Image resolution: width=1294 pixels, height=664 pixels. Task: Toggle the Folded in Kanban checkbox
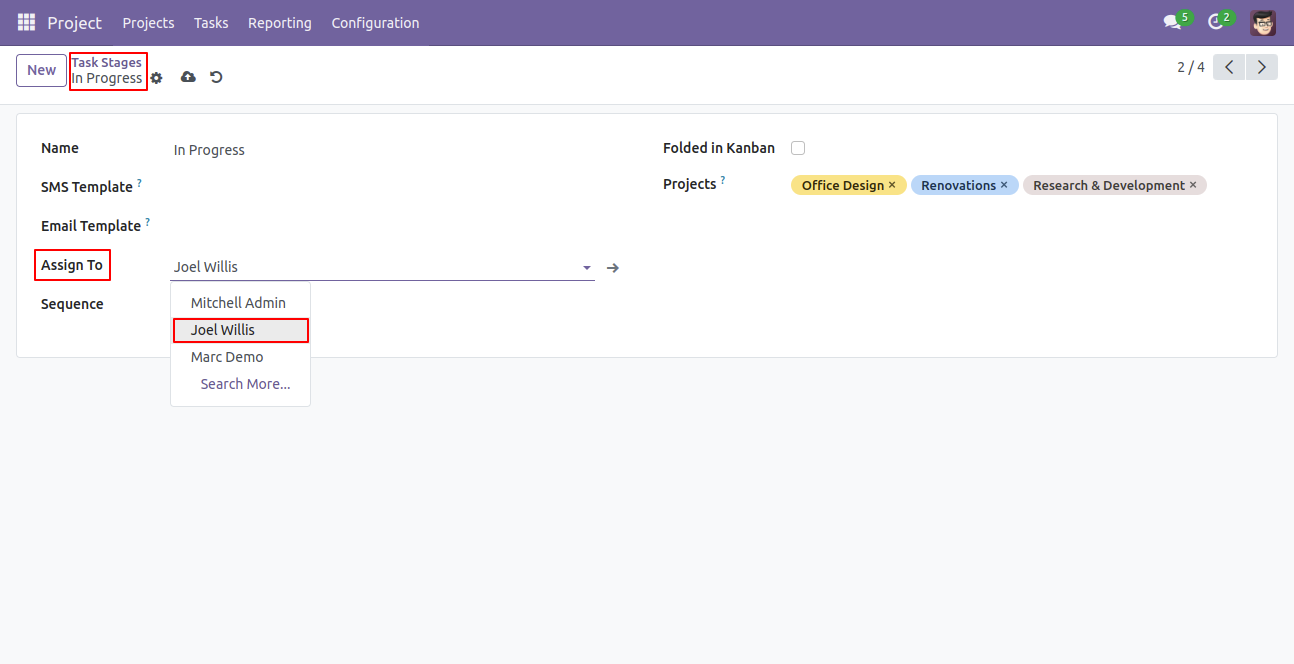tap(798, 148)
